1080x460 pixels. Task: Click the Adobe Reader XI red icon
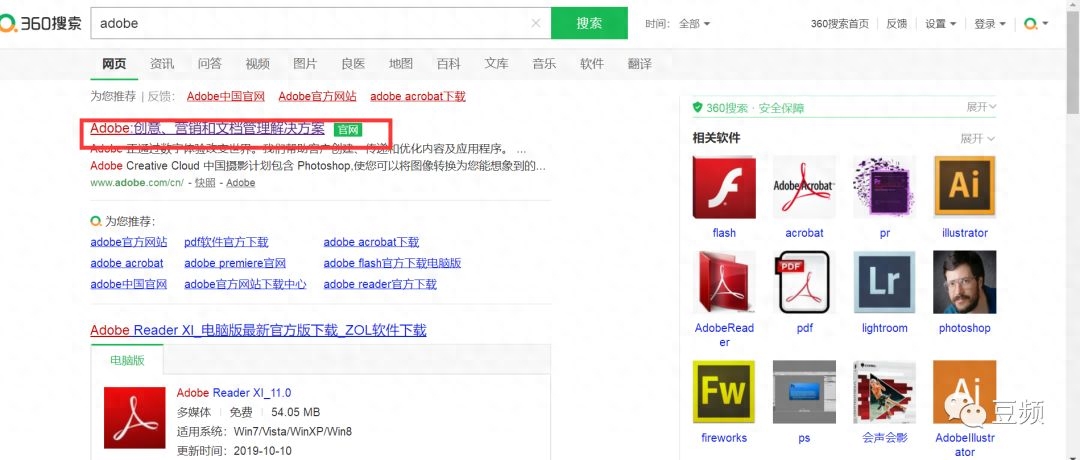coord(134,417)
